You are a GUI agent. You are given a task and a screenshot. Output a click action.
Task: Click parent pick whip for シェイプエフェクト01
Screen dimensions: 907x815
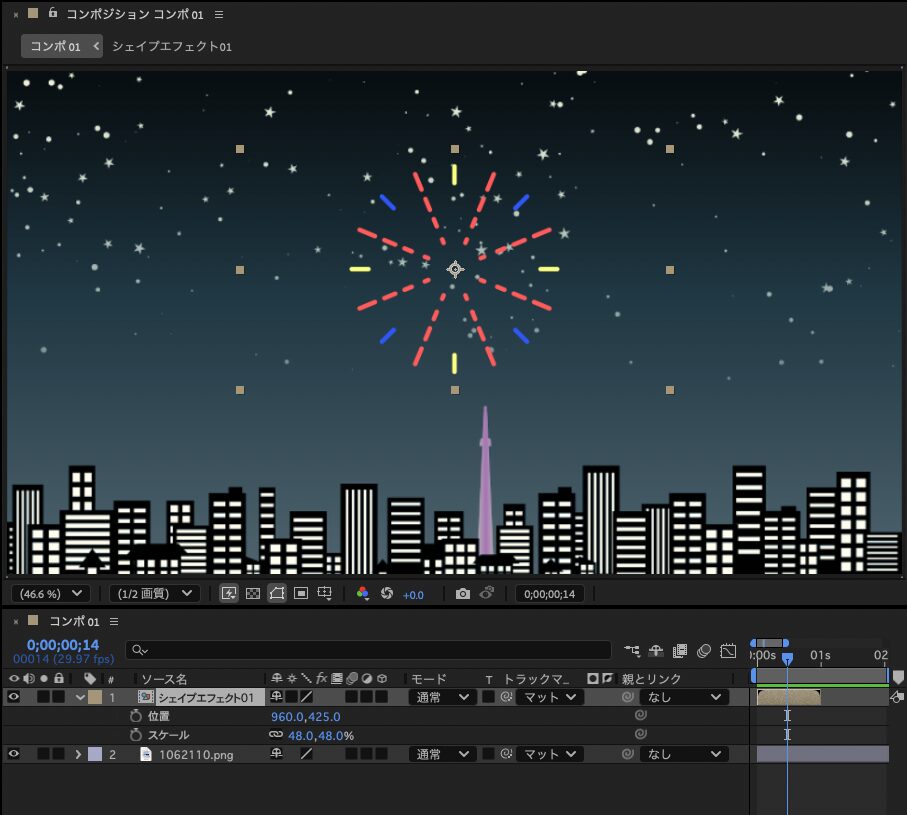pos(628,697)
